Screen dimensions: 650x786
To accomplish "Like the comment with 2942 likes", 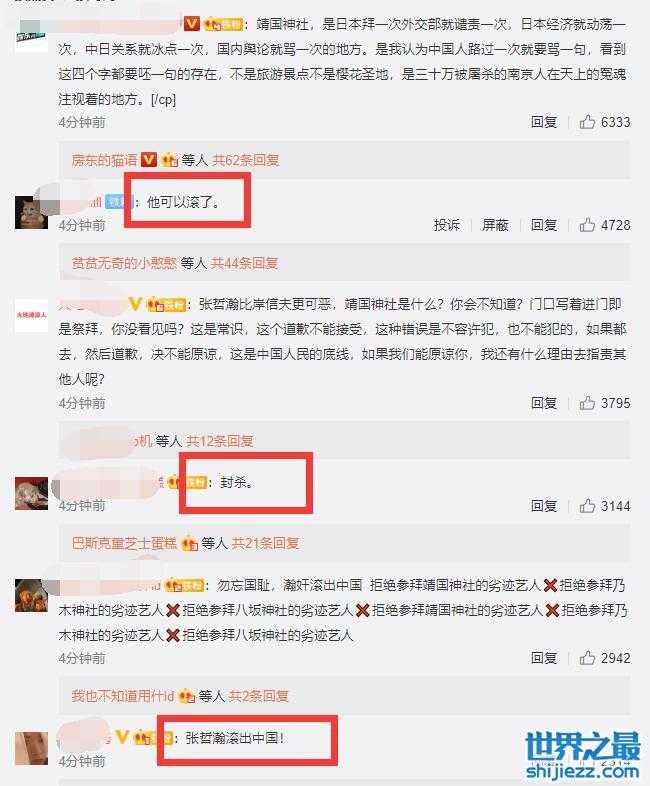I will click(x=587, y=658).
